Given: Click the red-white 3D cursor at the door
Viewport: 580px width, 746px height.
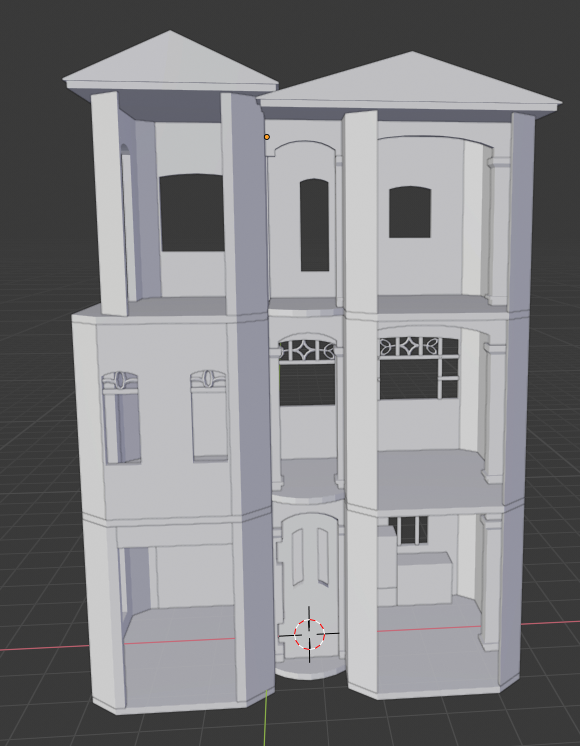Looking at the screenshot, I should click(309, 634).
